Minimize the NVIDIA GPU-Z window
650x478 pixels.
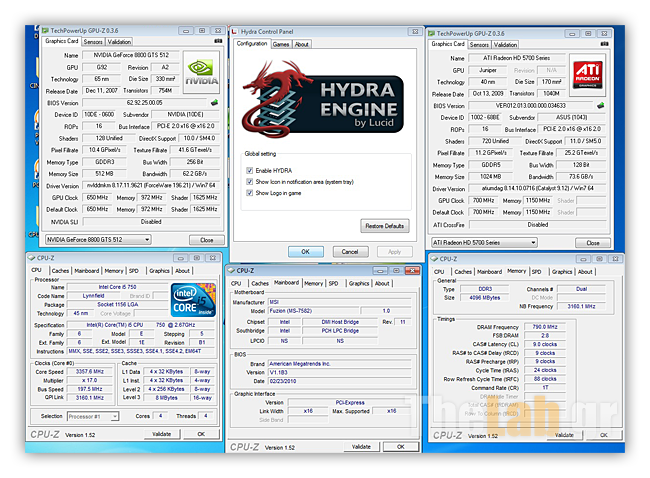[186, 31]
